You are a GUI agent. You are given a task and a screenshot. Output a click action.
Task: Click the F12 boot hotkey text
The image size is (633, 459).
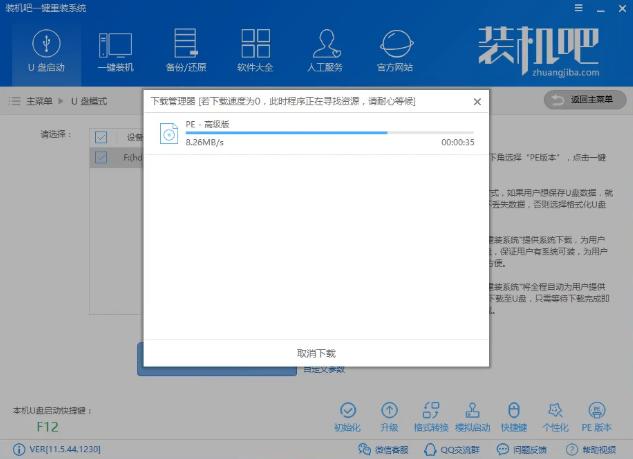[48, 427]
